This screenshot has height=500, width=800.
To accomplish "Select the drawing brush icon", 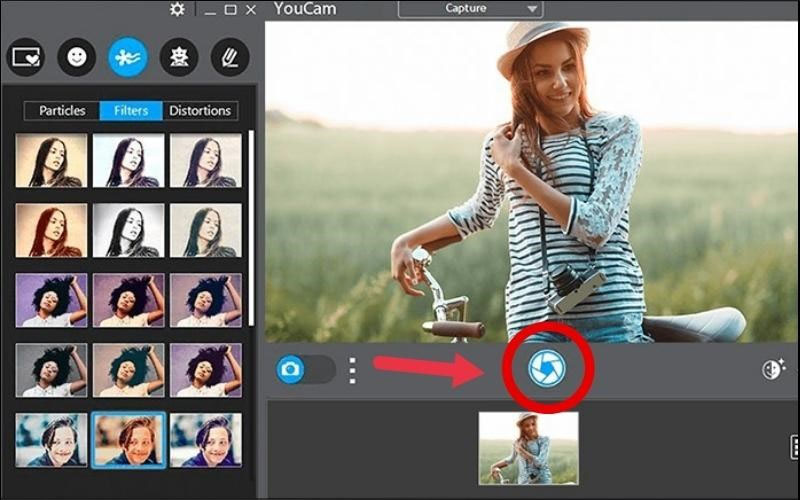I will [230, 57].
